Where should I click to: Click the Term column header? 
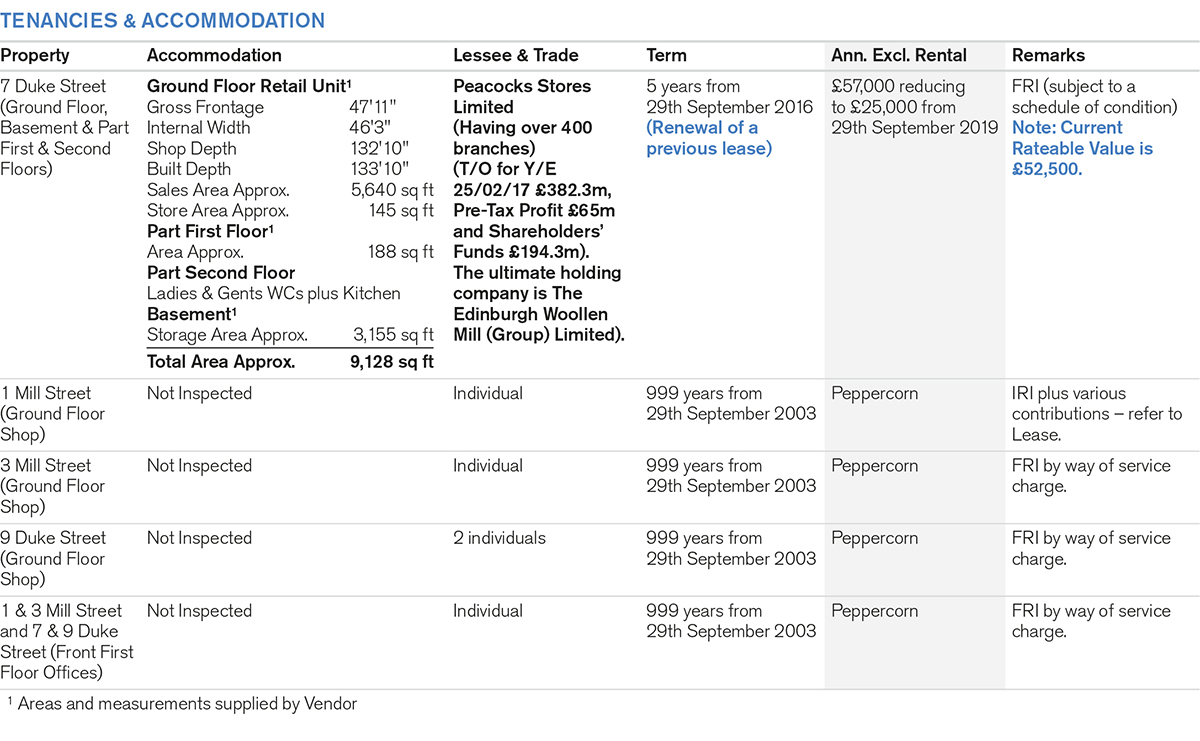pyautogui.click(x=666, y=56)
